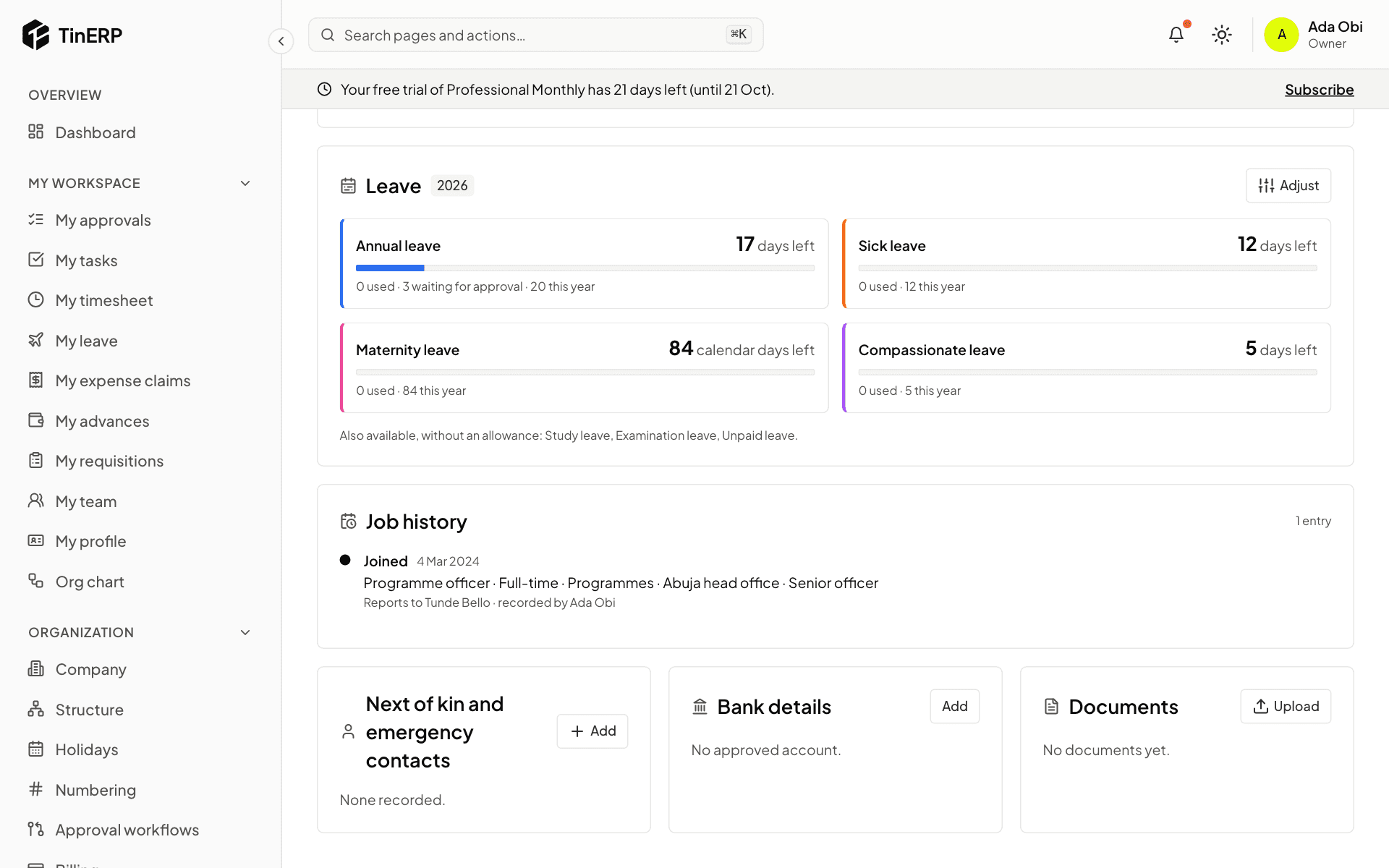Click the Job history calendar icon
Image resolution: width=1389 pixels, height=868 pixels.
[349, 522]
